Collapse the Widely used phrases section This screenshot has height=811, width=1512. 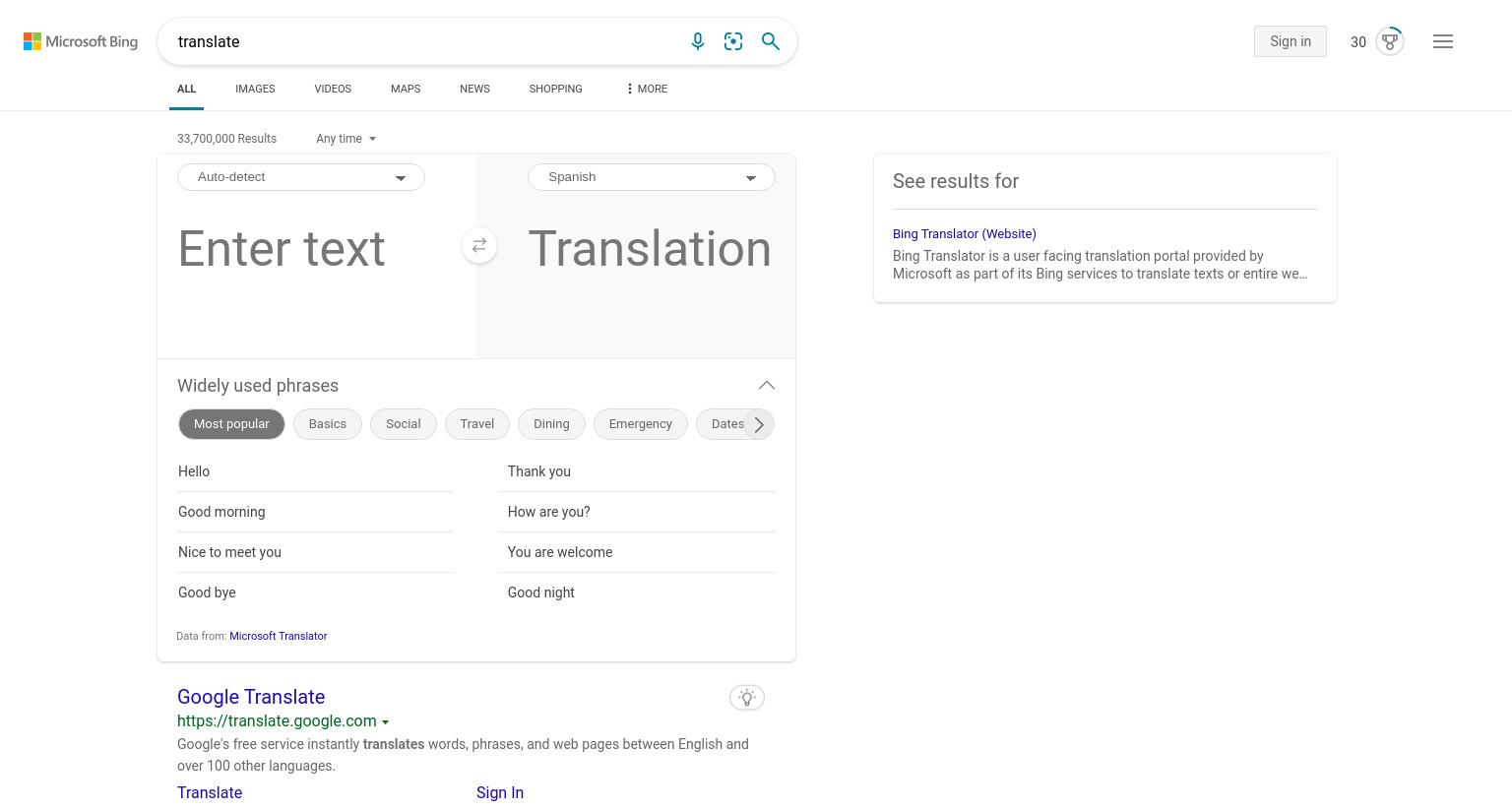pyautogui.click(x=767, y=386)
